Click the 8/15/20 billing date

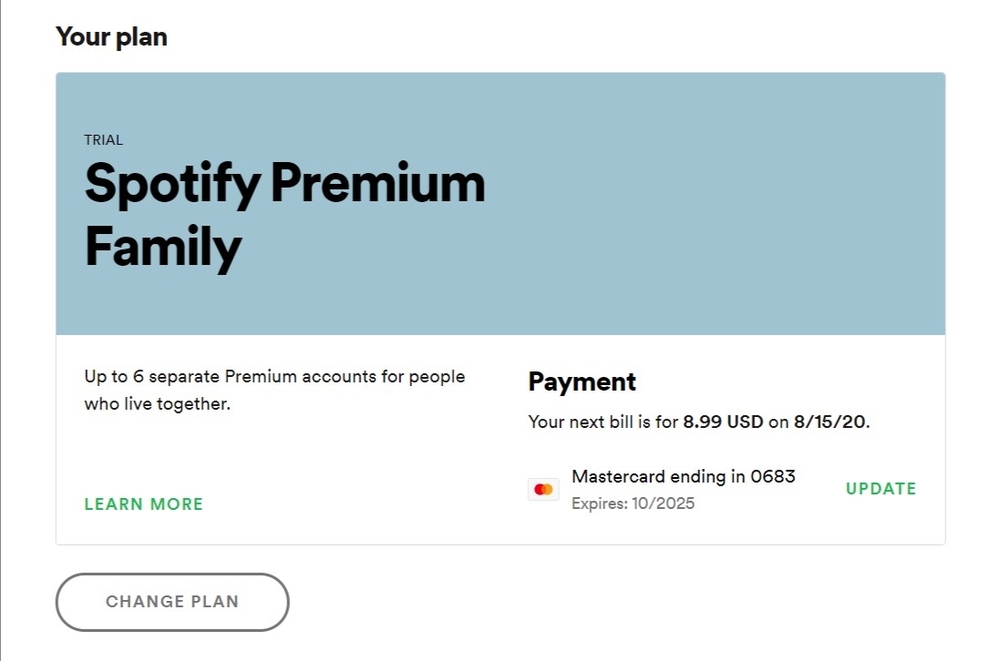point(830,422)
